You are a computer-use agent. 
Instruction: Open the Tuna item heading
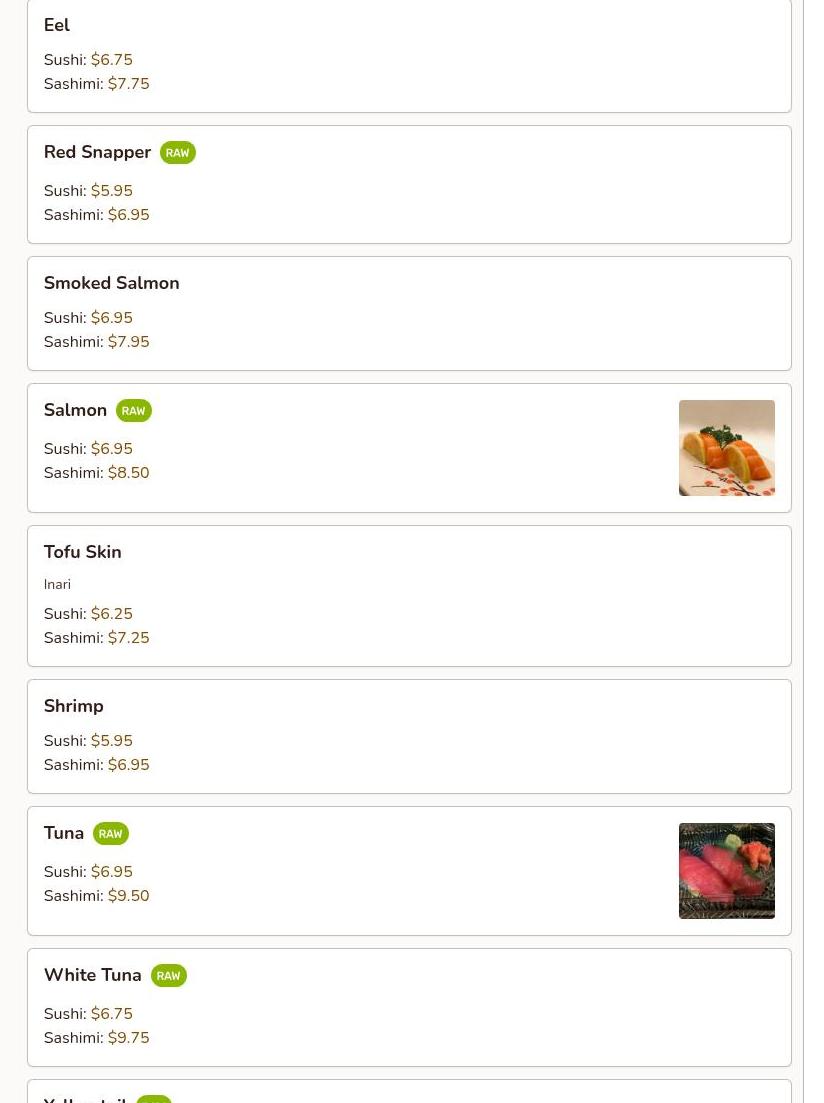click(x=63, y=833)
